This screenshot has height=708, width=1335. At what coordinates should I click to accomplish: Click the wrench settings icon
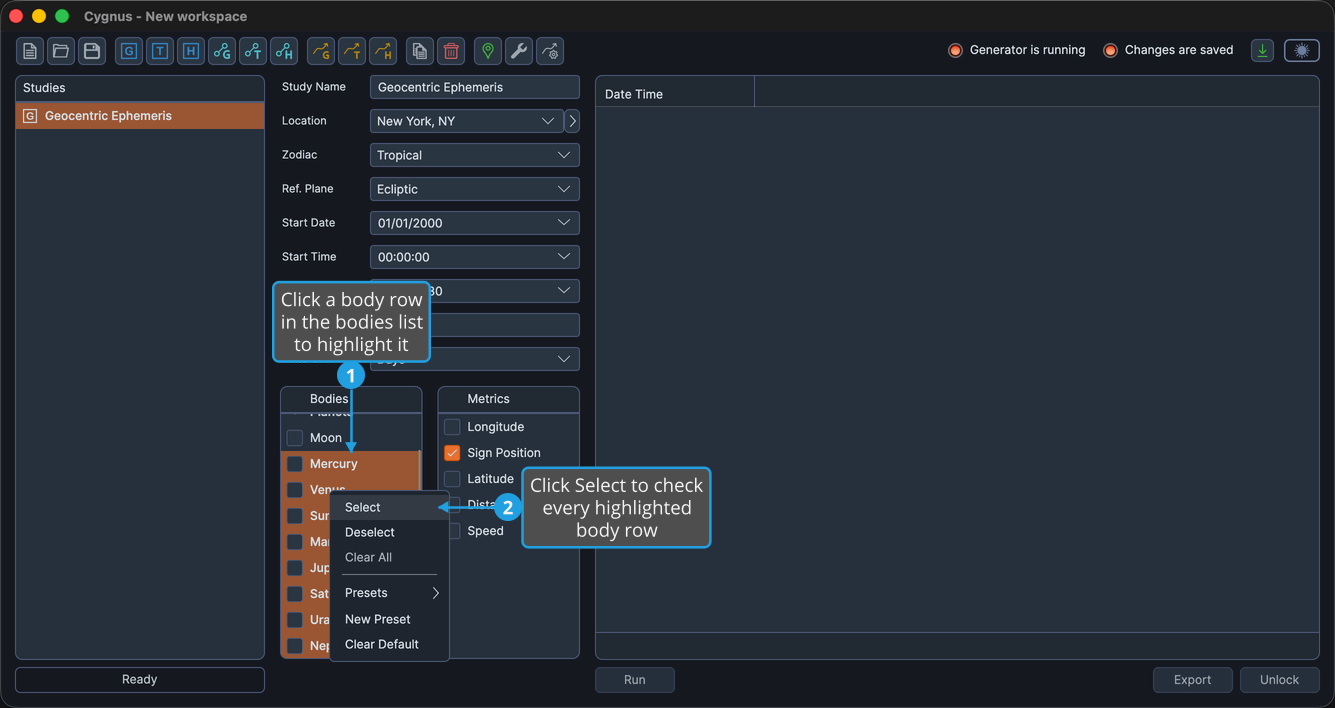pyautogui.click(x=519, y=51)
